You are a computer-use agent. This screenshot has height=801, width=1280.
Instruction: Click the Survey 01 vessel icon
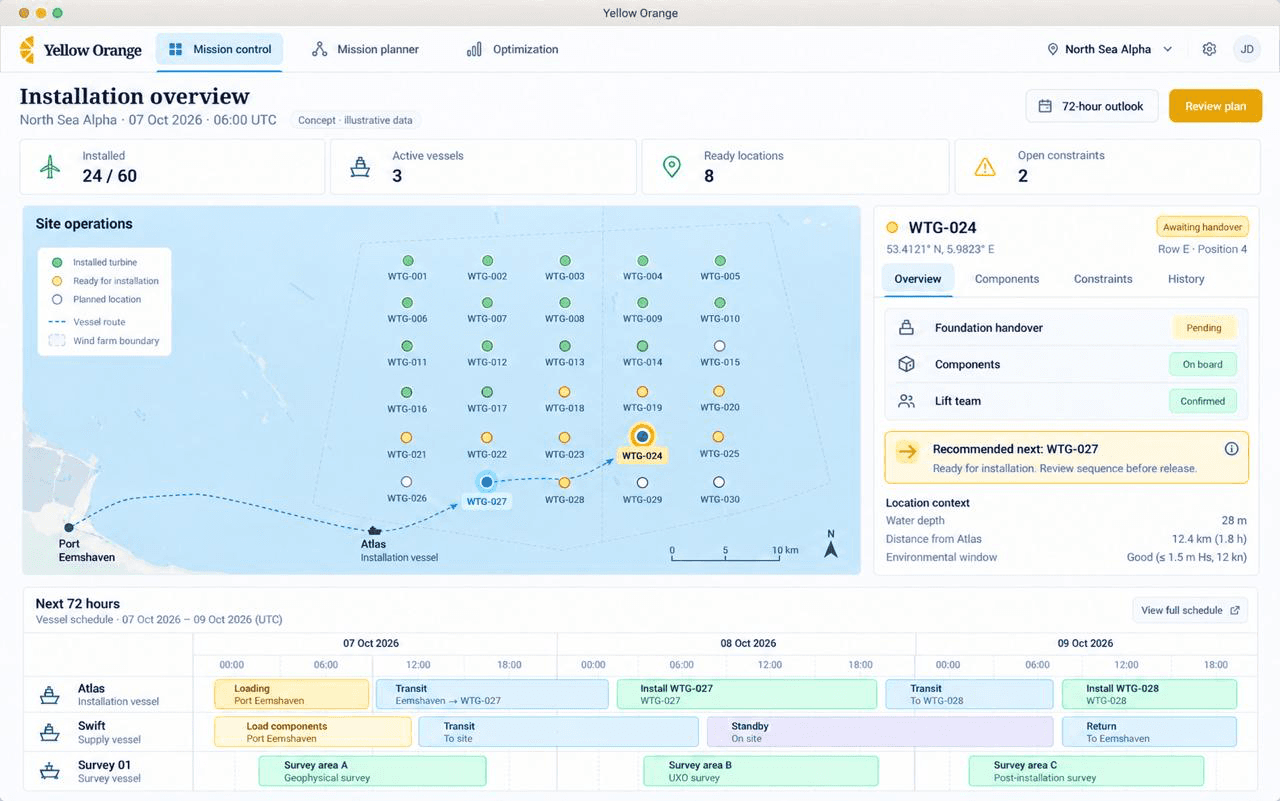tap(49, 771)
